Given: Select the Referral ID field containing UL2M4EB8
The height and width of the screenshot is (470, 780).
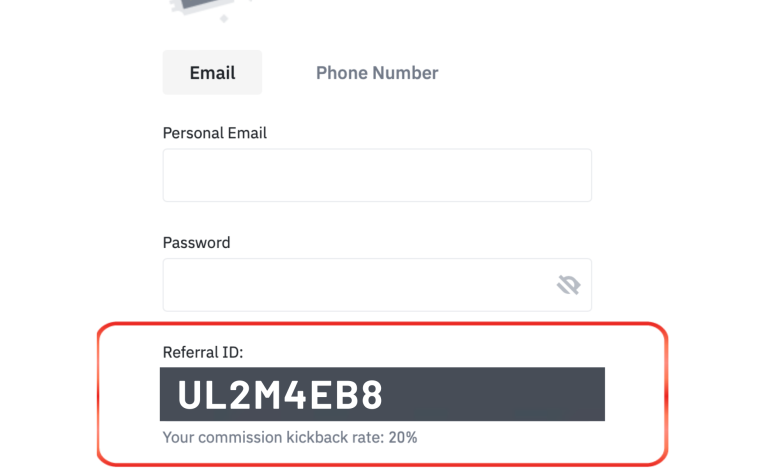Looking at the screenshot, I should 382,394.
